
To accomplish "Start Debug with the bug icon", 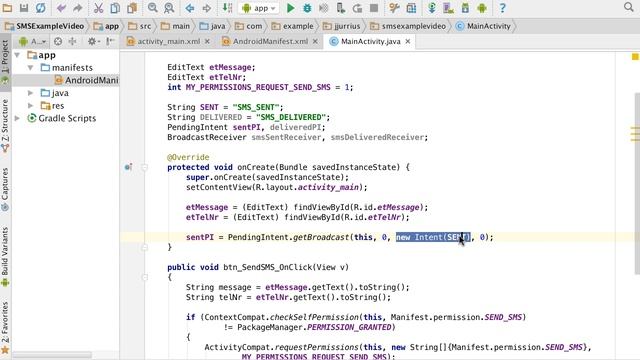I will pyautogui.click(x=307, y=8).
